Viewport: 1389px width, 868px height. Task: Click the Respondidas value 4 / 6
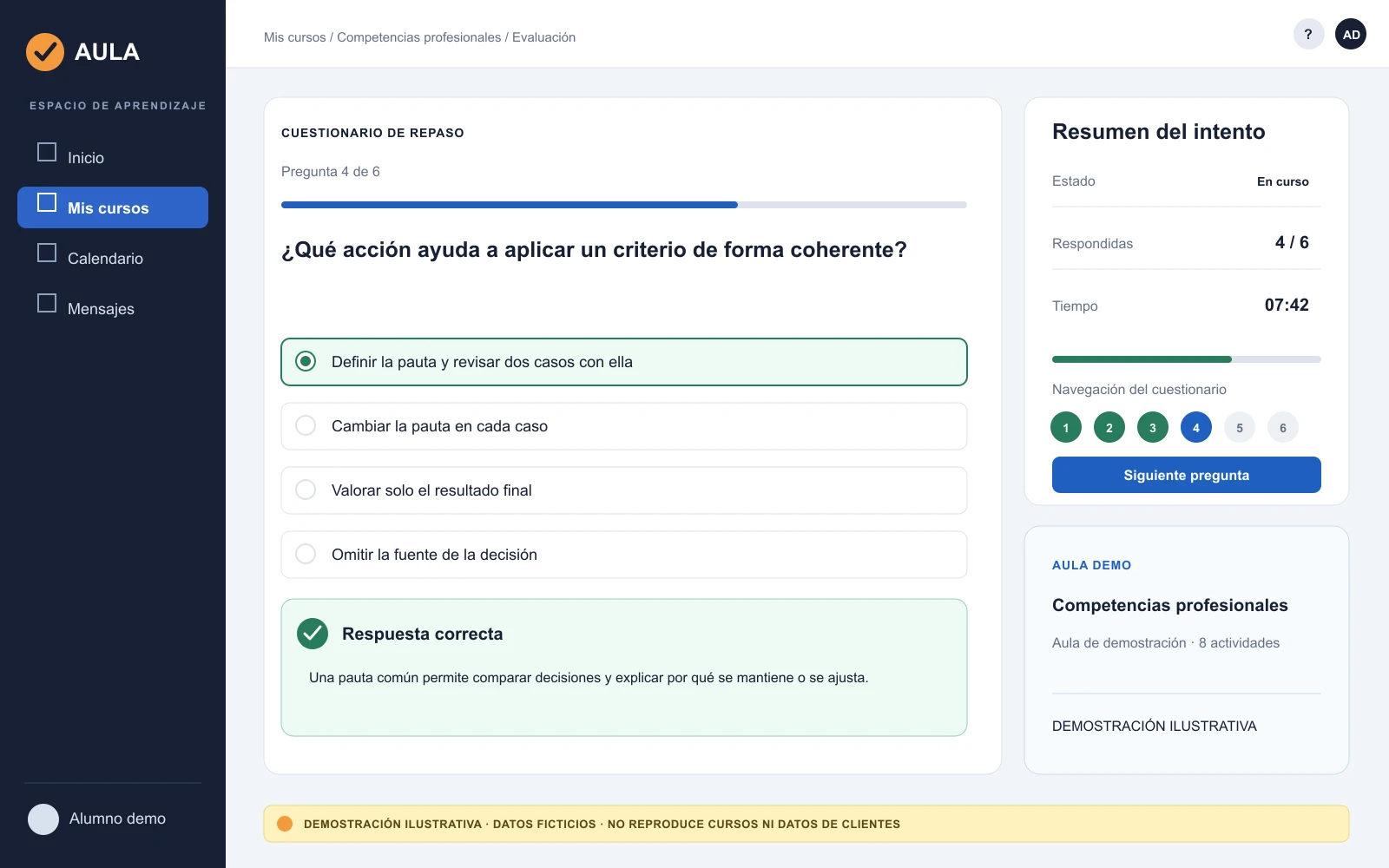[x=1292, y=242]
